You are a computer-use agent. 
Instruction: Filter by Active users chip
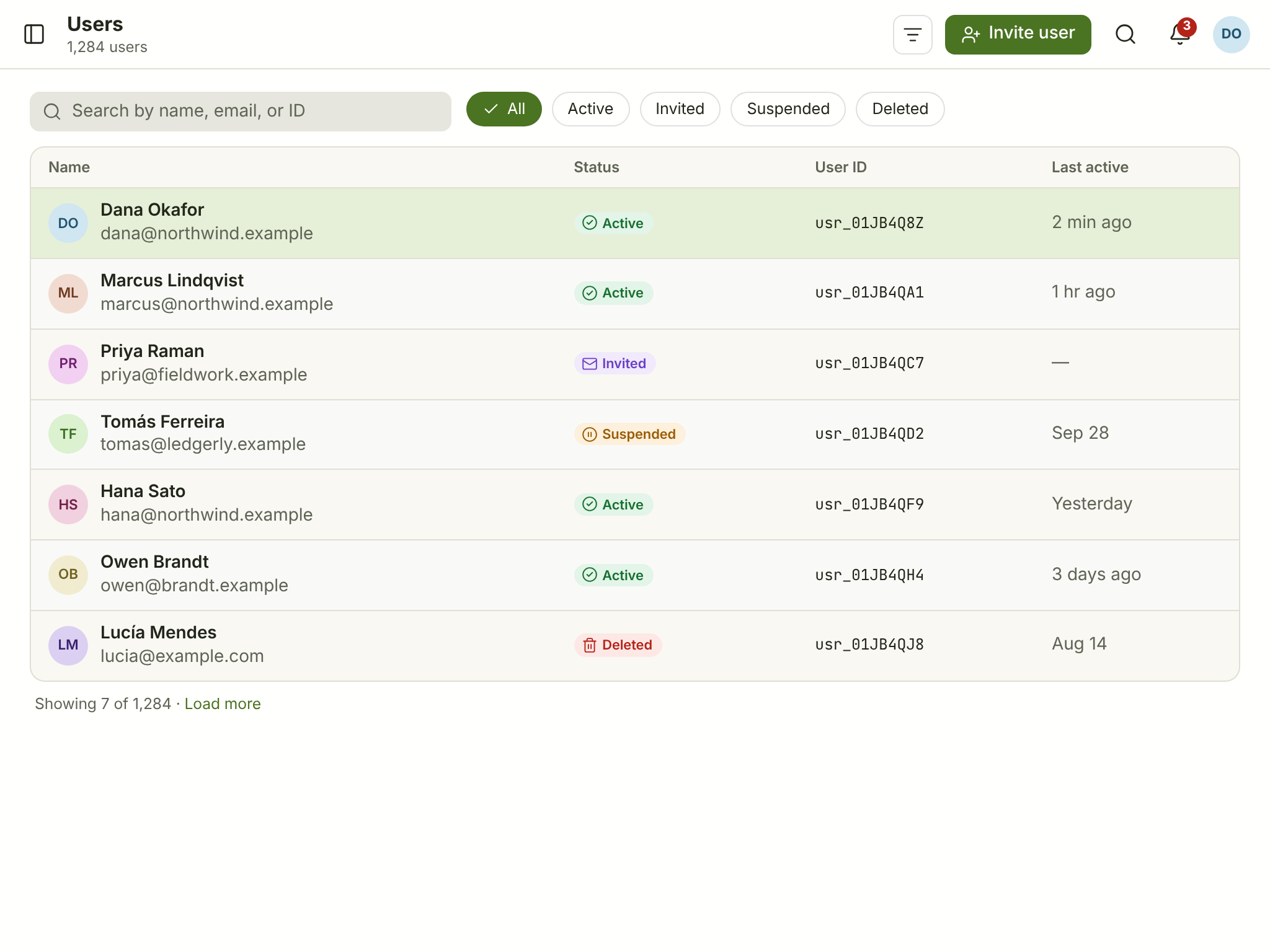point(590,109)
